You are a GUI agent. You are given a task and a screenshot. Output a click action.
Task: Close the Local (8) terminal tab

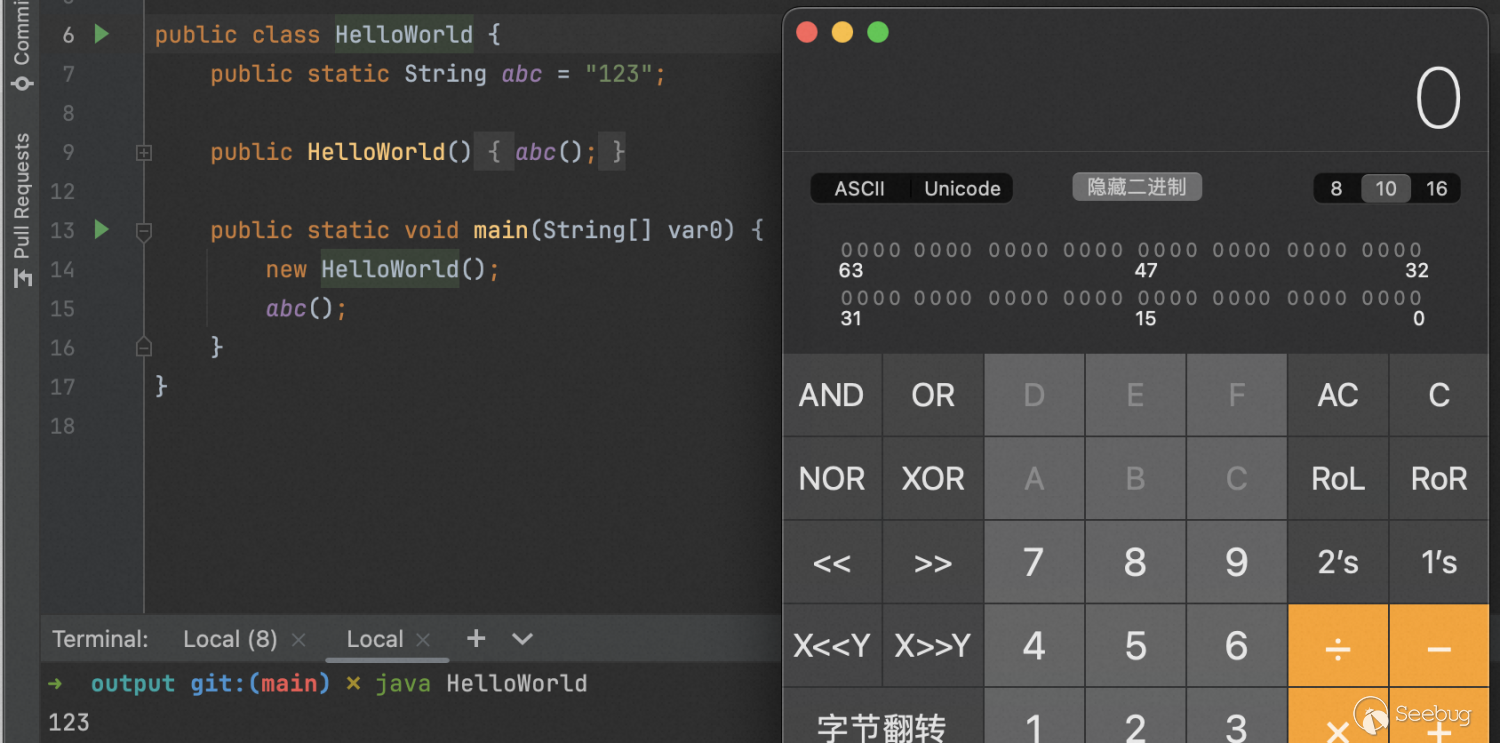(298, 640)
